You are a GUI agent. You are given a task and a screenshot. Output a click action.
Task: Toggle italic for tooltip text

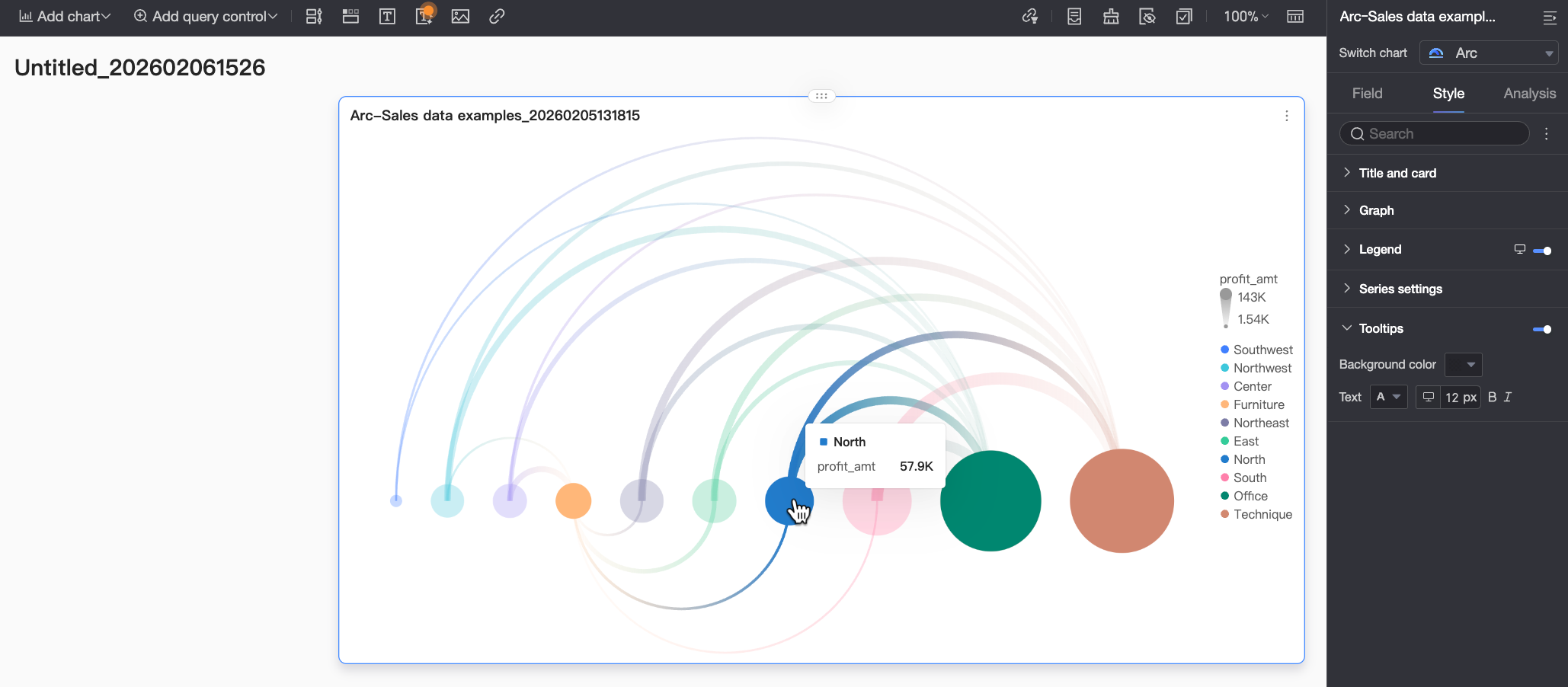click(1507, 397)
